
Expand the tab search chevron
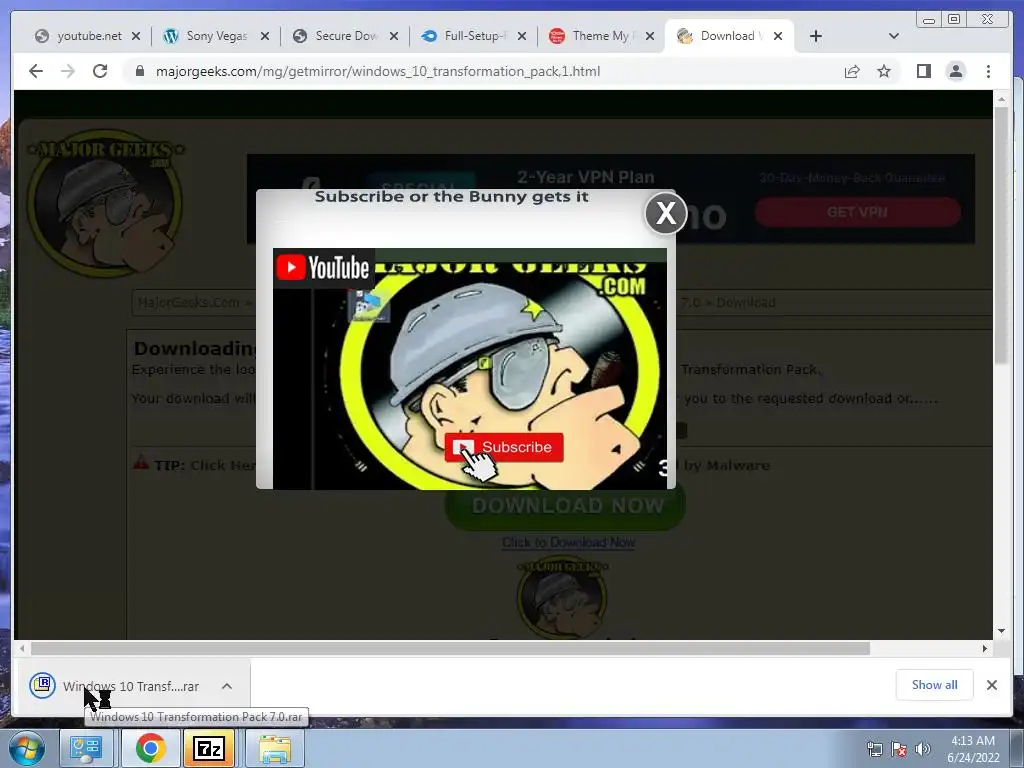point(894,36)
